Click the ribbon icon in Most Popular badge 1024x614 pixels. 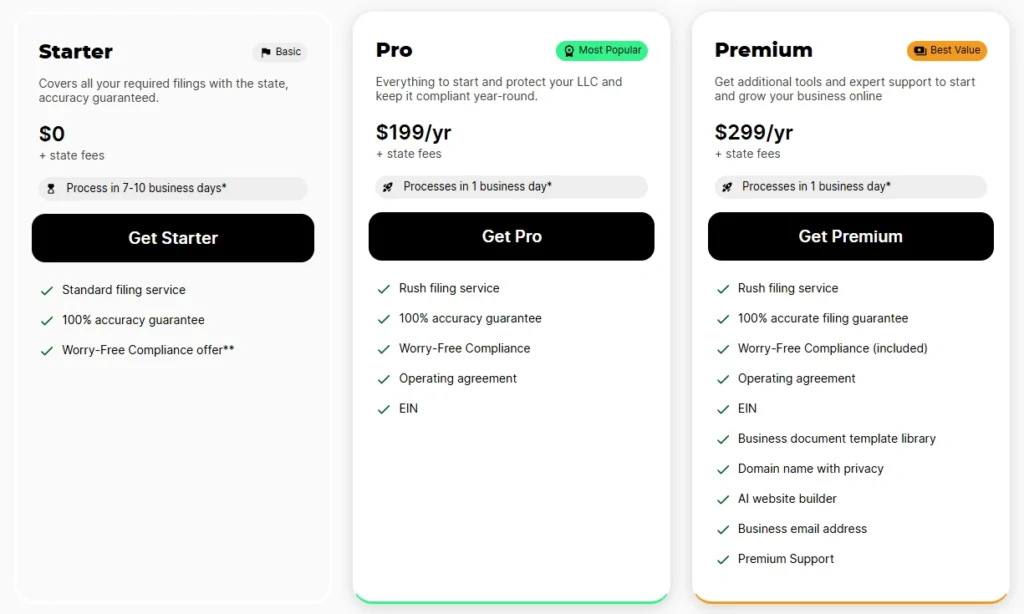pyautogui.click(x=569, y=51)
